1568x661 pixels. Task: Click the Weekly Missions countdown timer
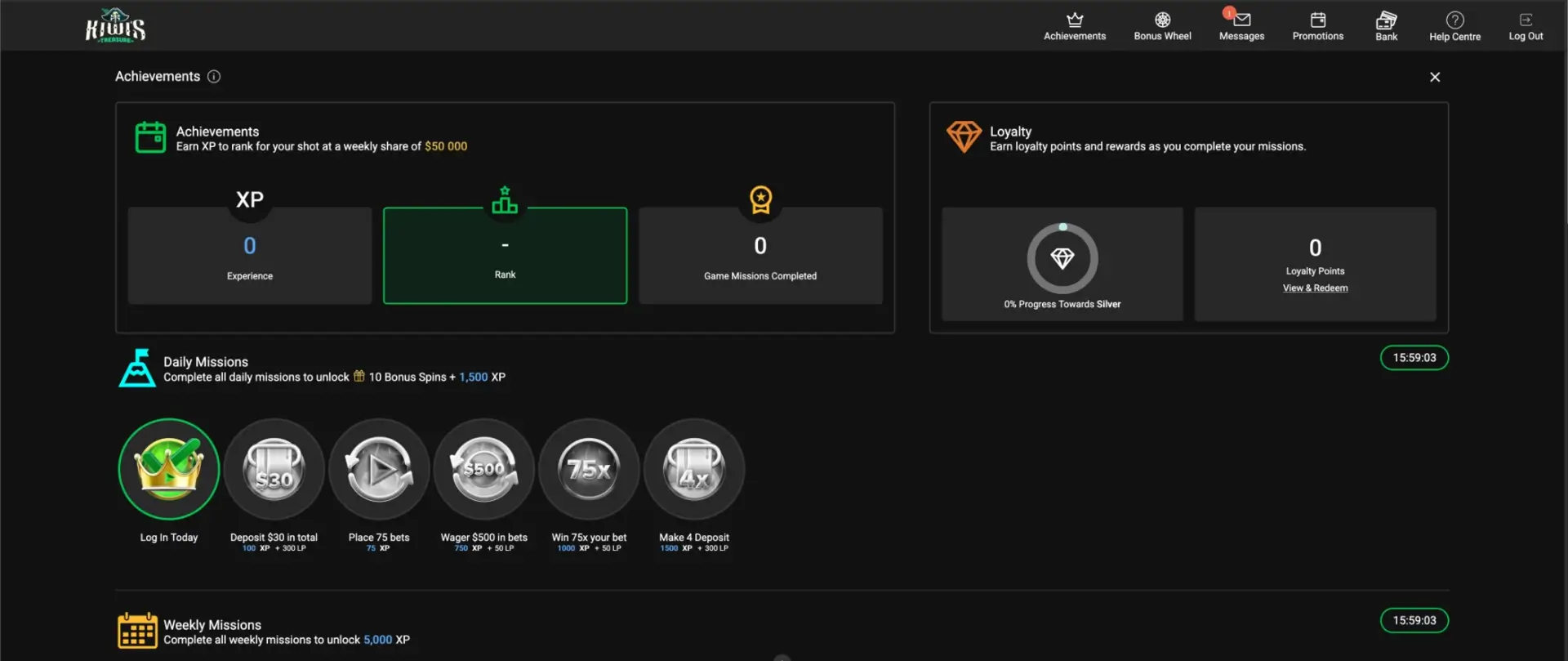1414,620
